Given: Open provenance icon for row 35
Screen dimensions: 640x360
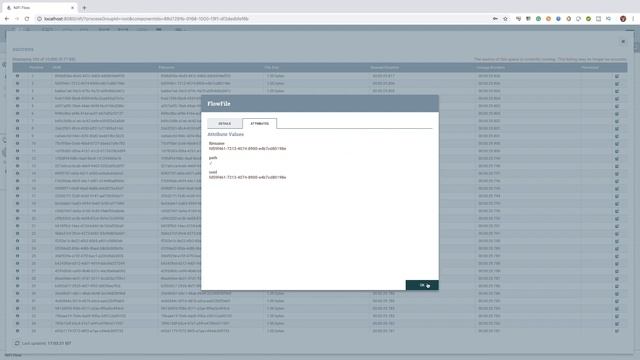Looking at the screenshot, I should (x=617, y=331).
